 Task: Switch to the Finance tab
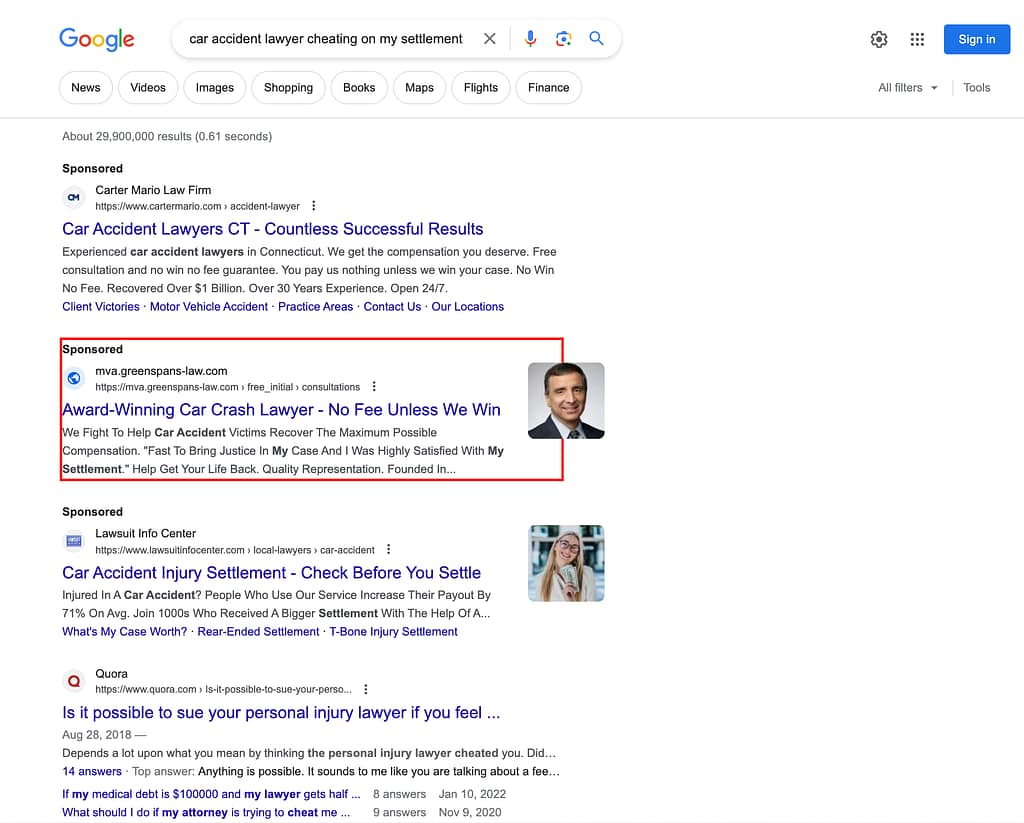pyautogui.click(x=549, y=88)
